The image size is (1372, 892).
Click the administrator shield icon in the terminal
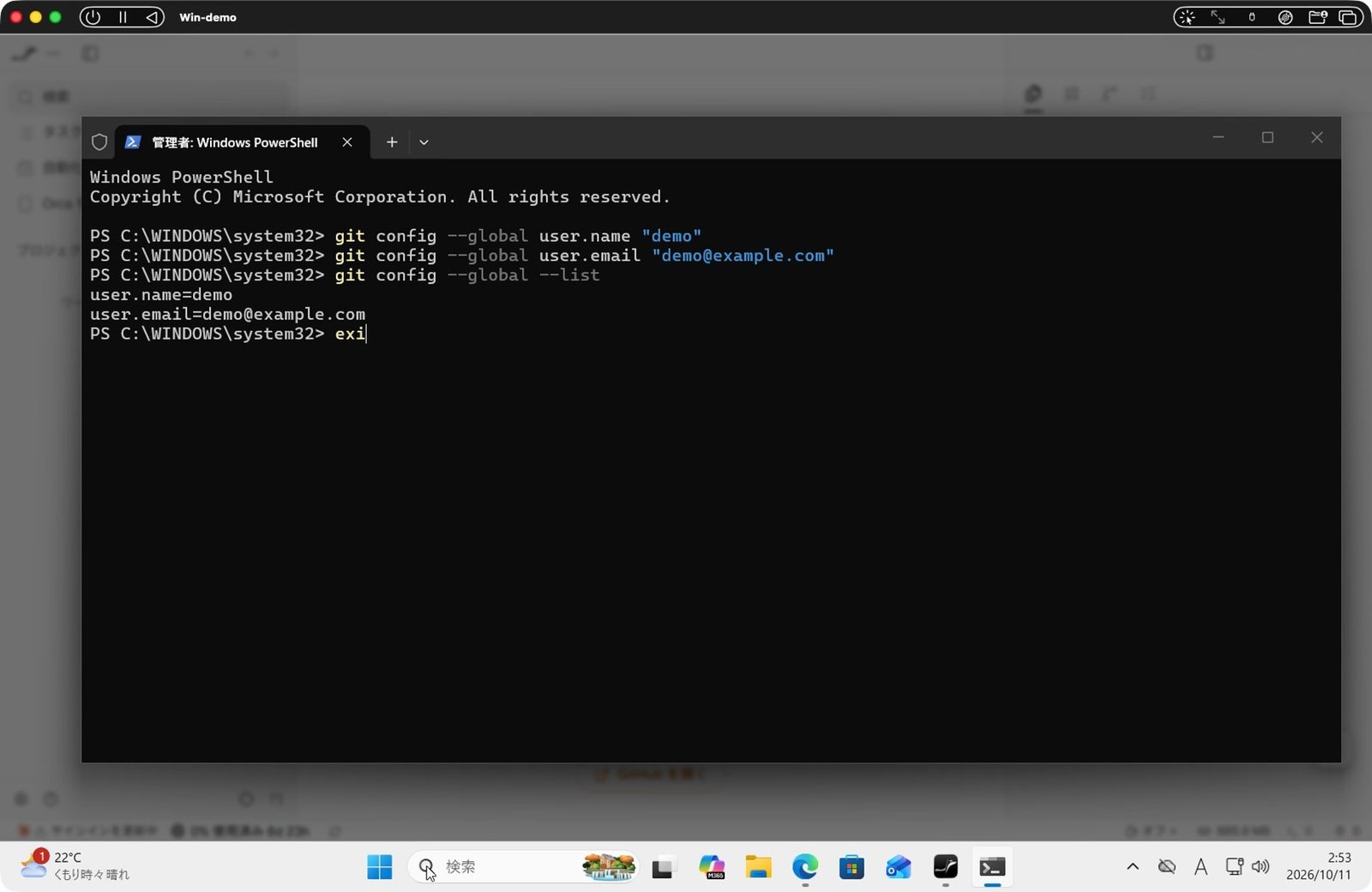pyautogui.click(x=99, y=142)
